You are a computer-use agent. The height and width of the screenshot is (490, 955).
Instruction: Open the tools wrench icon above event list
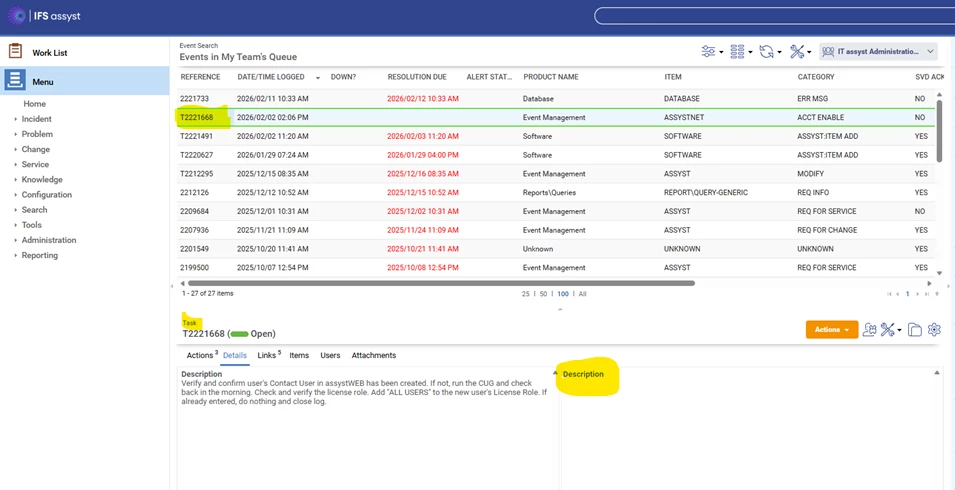click(798, 51)
